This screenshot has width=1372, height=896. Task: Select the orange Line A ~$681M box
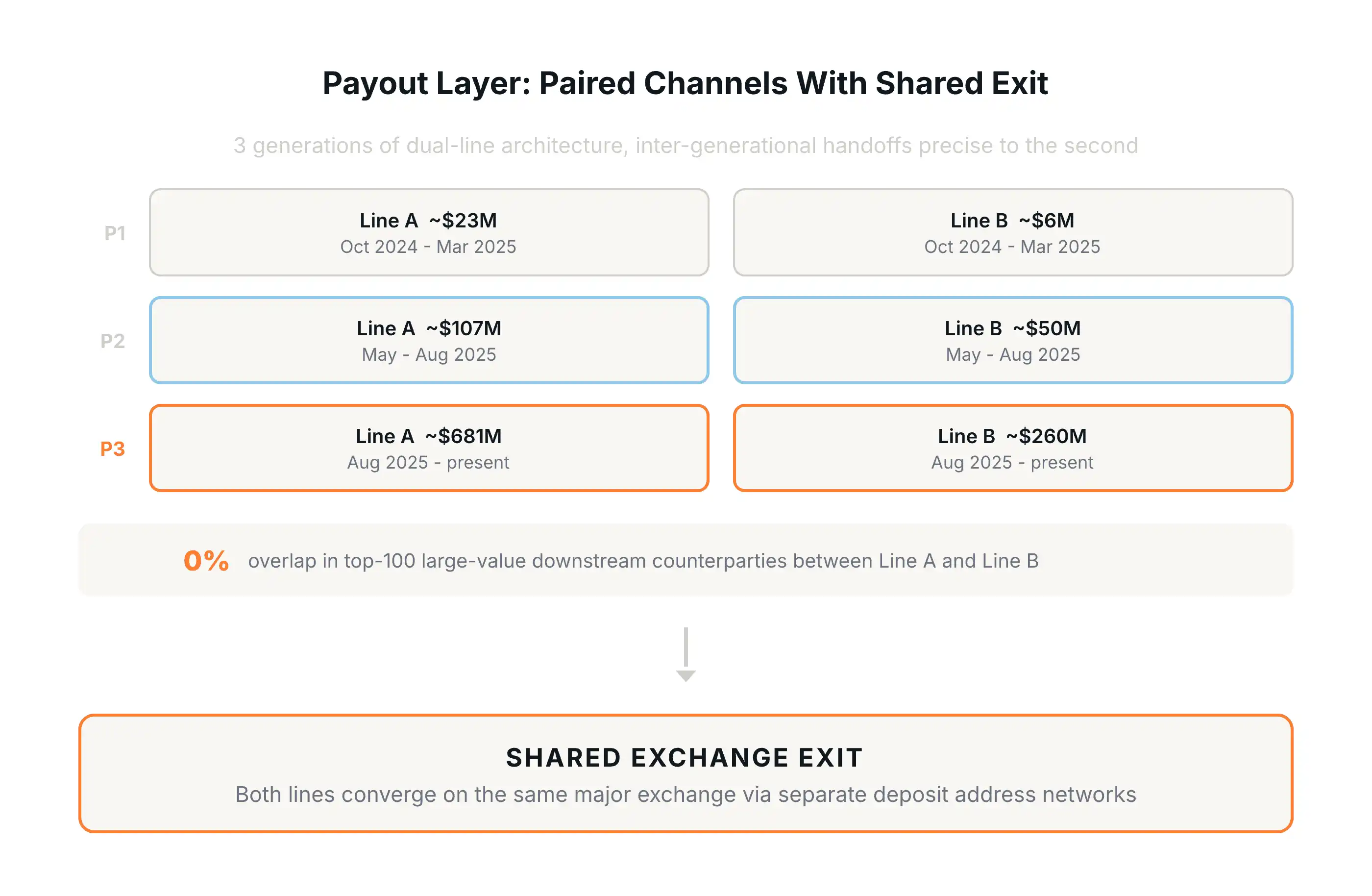429,448
